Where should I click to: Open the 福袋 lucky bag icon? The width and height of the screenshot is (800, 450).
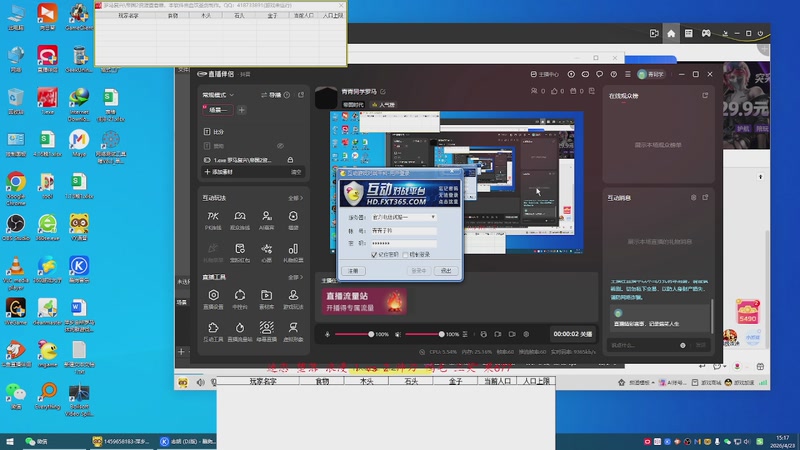tap(293, 220)
